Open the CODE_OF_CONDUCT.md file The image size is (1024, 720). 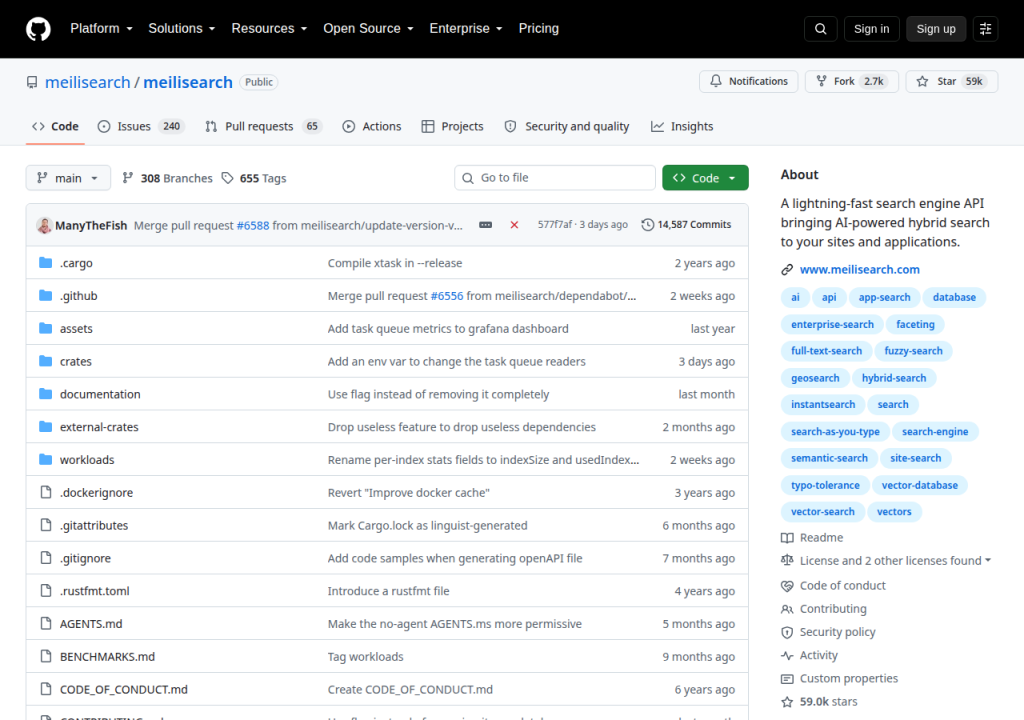click(x=123, y=689)
